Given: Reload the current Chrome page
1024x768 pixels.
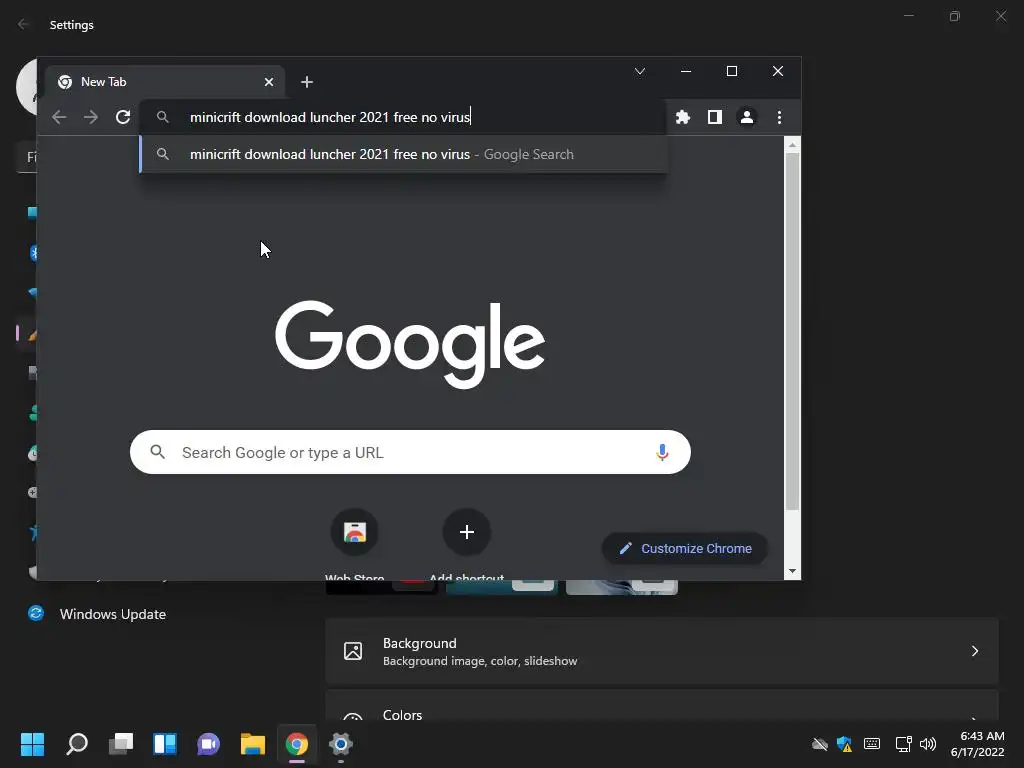Looking at the screenshot, I should click(x=123, y=117).
